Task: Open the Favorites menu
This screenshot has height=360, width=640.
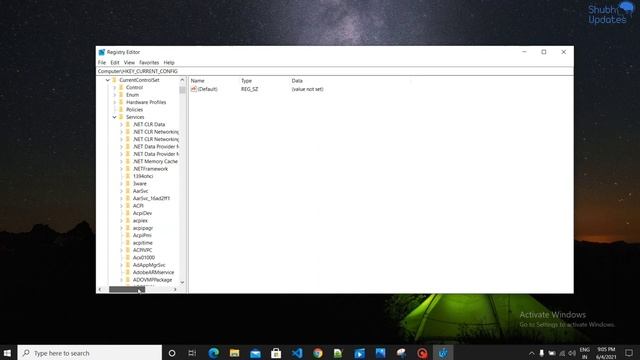Action: (x=149, y=62)
